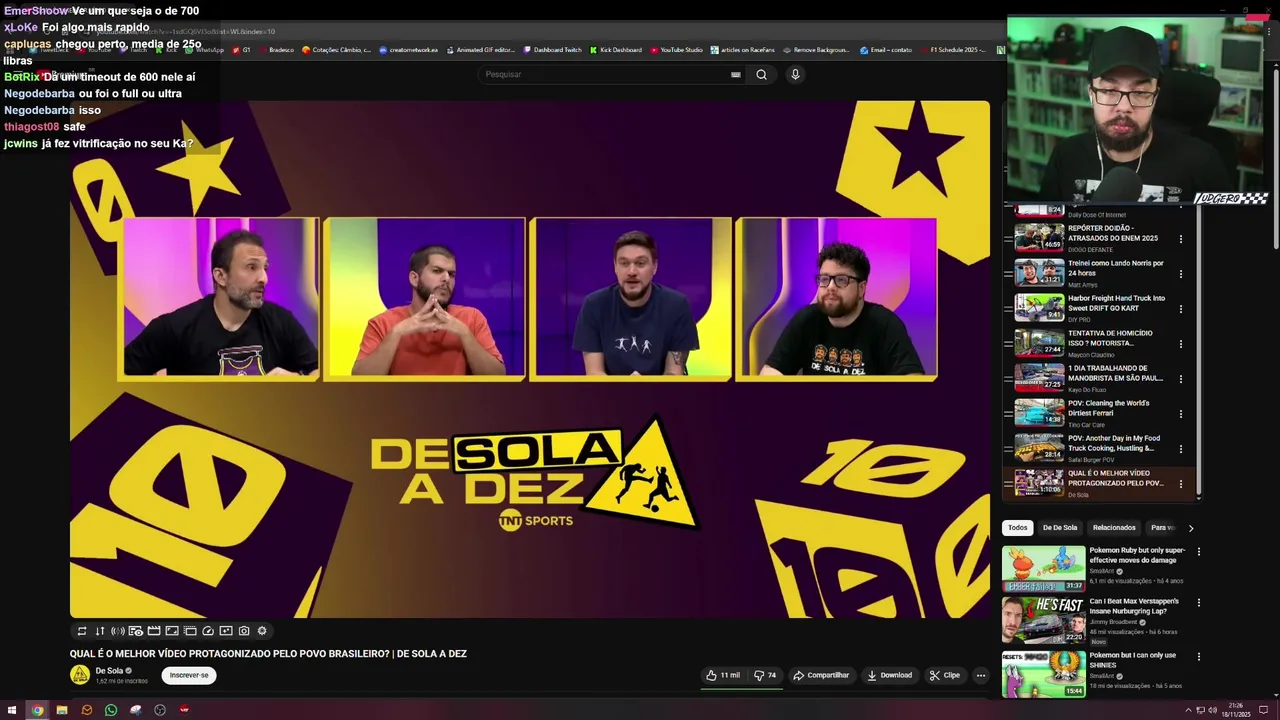This screenshot has width=1280, height=720.
Task: Open options for 'Harbor Freight Hand Truck' video
Action: click(1181, 309)
